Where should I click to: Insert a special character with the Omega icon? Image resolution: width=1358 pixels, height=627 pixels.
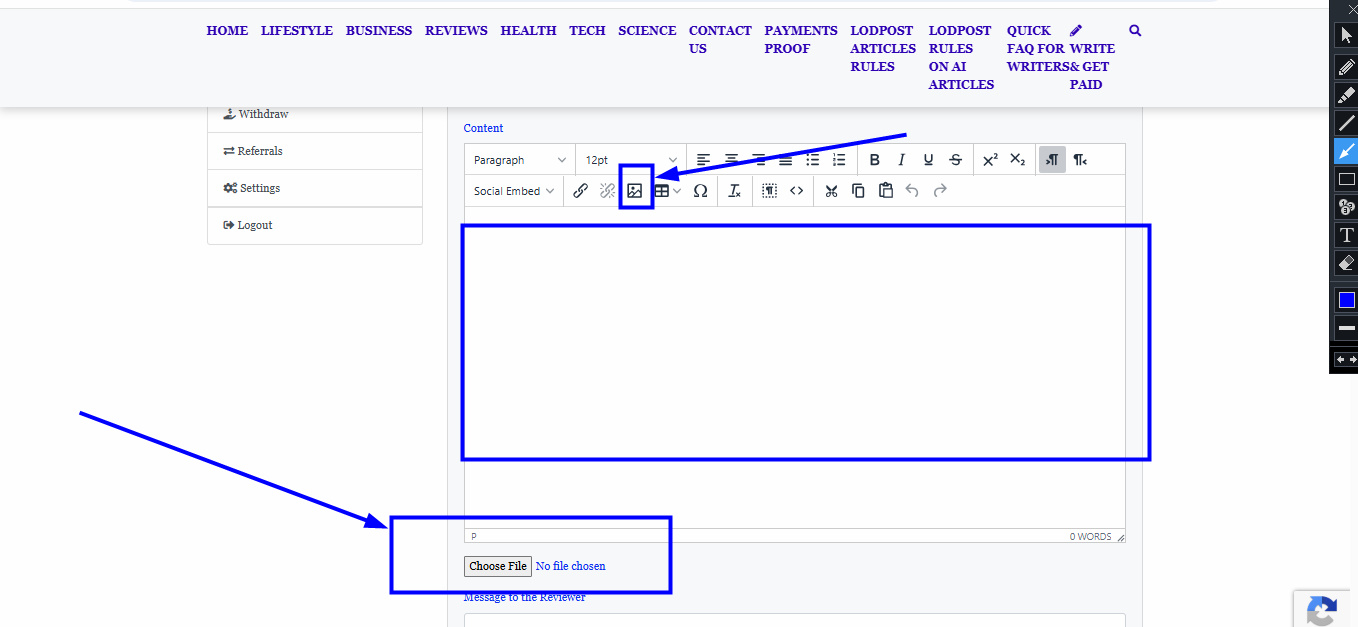click(x=700, y=191)
